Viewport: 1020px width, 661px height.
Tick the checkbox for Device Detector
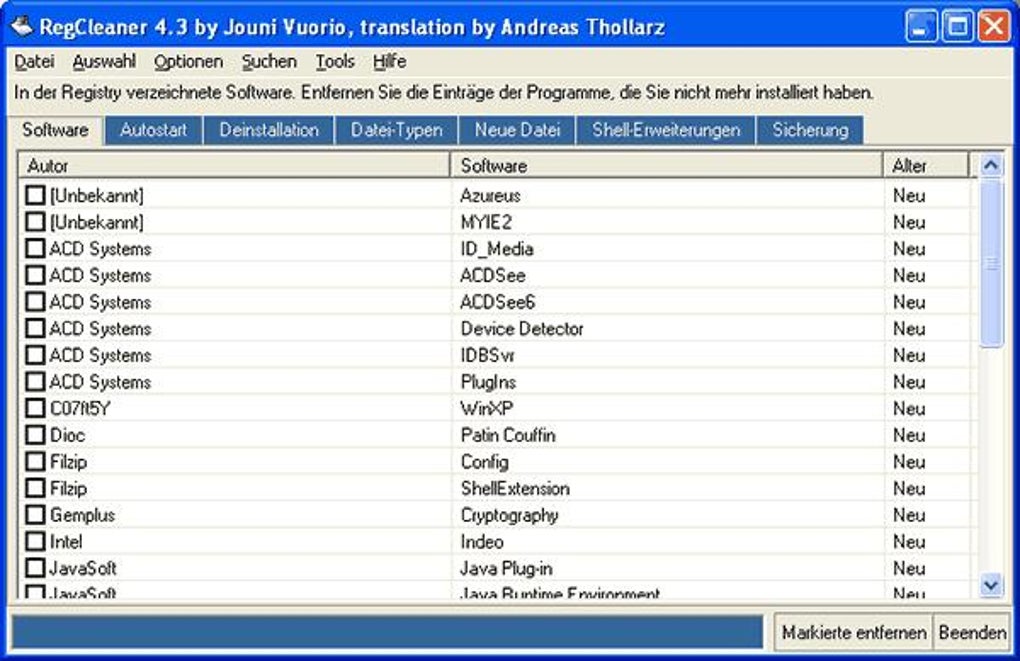point(35,329)
